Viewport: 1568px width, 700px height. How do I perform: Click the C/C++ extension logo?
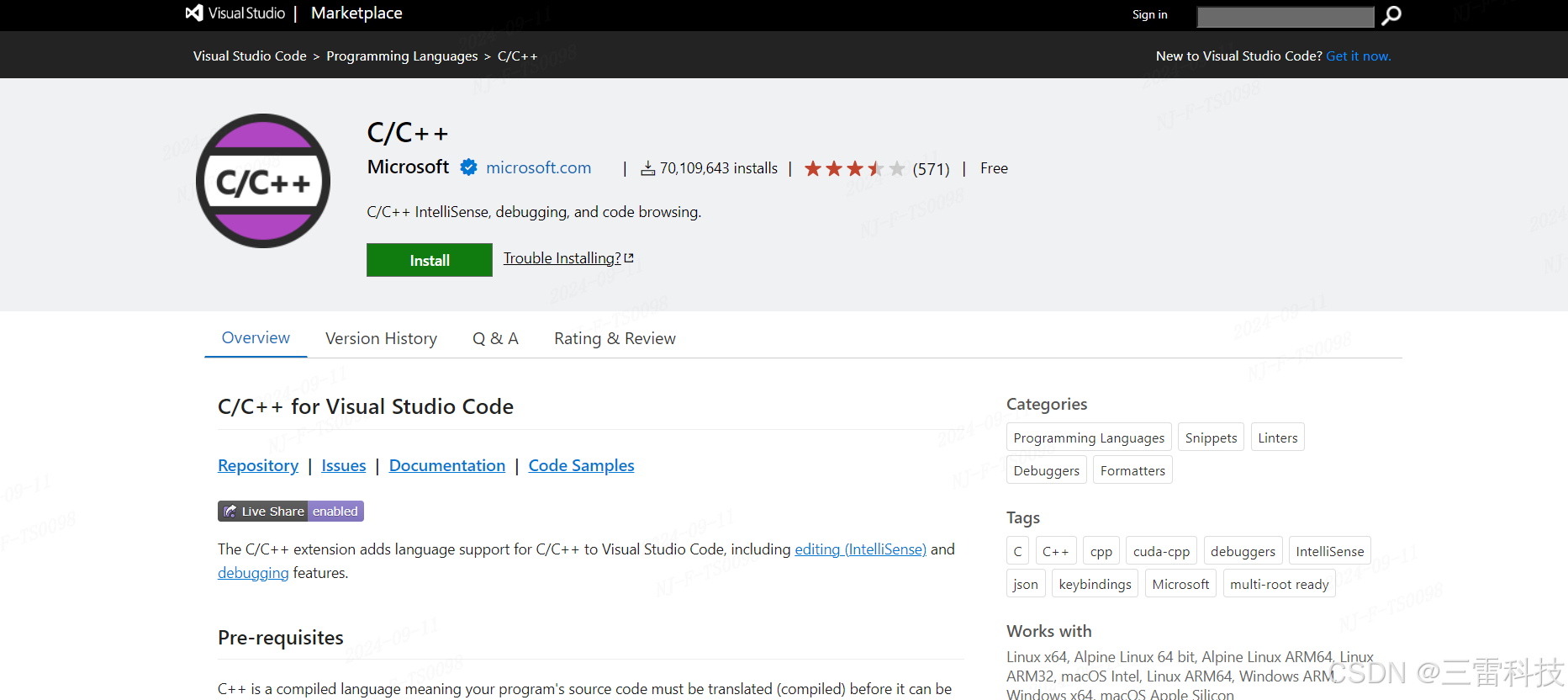(263, 181)
